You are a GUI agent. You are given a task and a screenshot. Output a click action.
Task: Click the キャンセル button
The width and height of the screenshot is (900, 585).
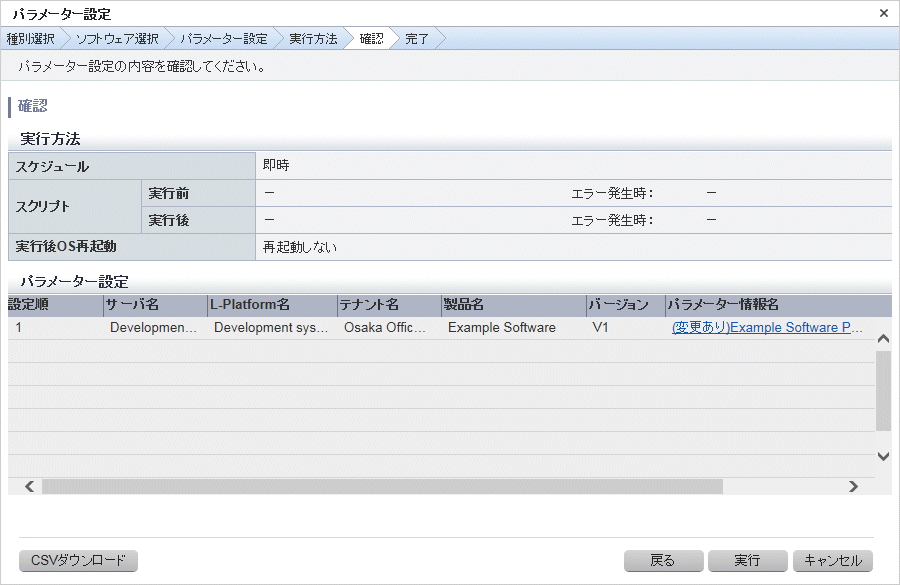833,560
